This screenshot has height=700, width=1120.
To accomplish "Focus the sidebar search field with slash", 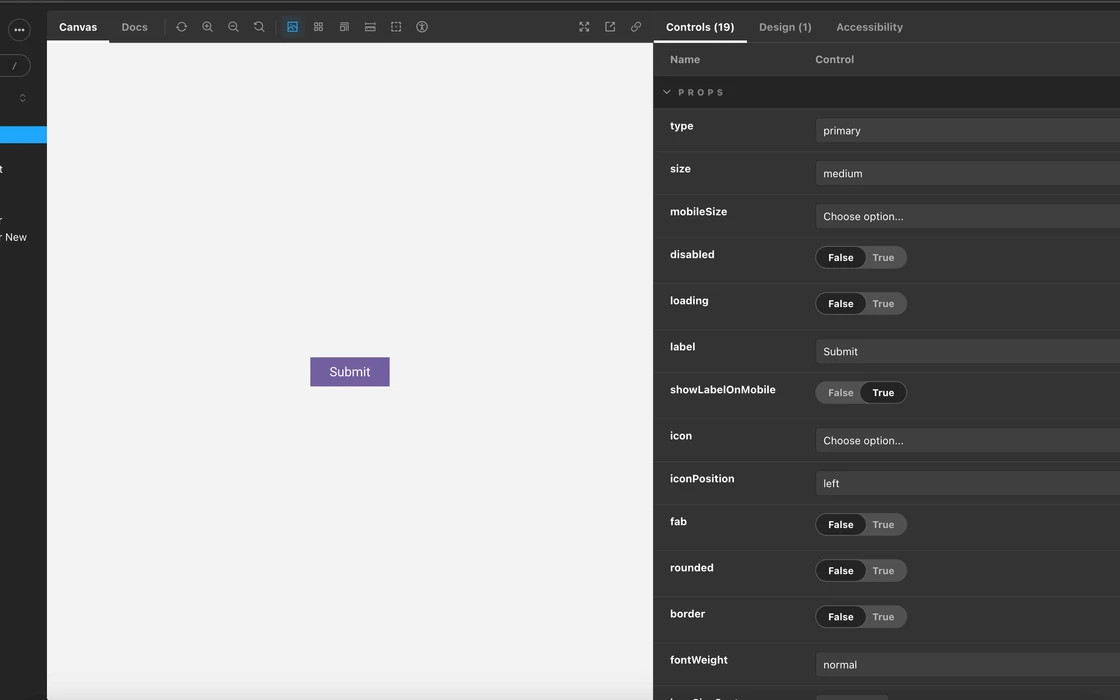I will point(14,66).
